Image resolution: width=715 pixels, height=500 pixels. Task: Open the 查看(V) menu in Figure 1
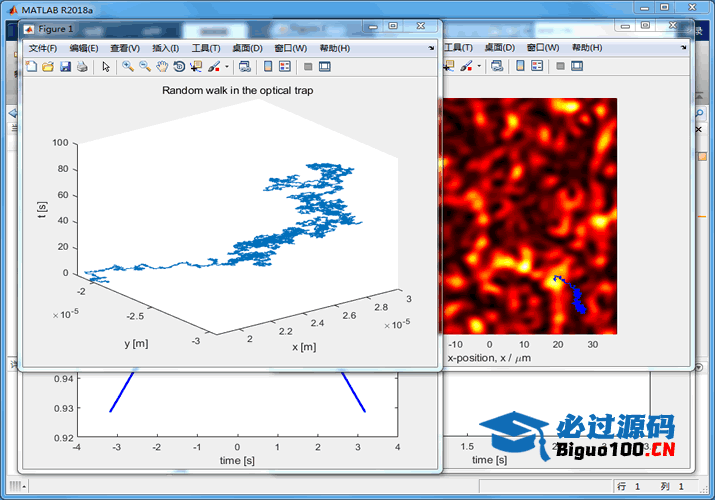click(125, 48)
